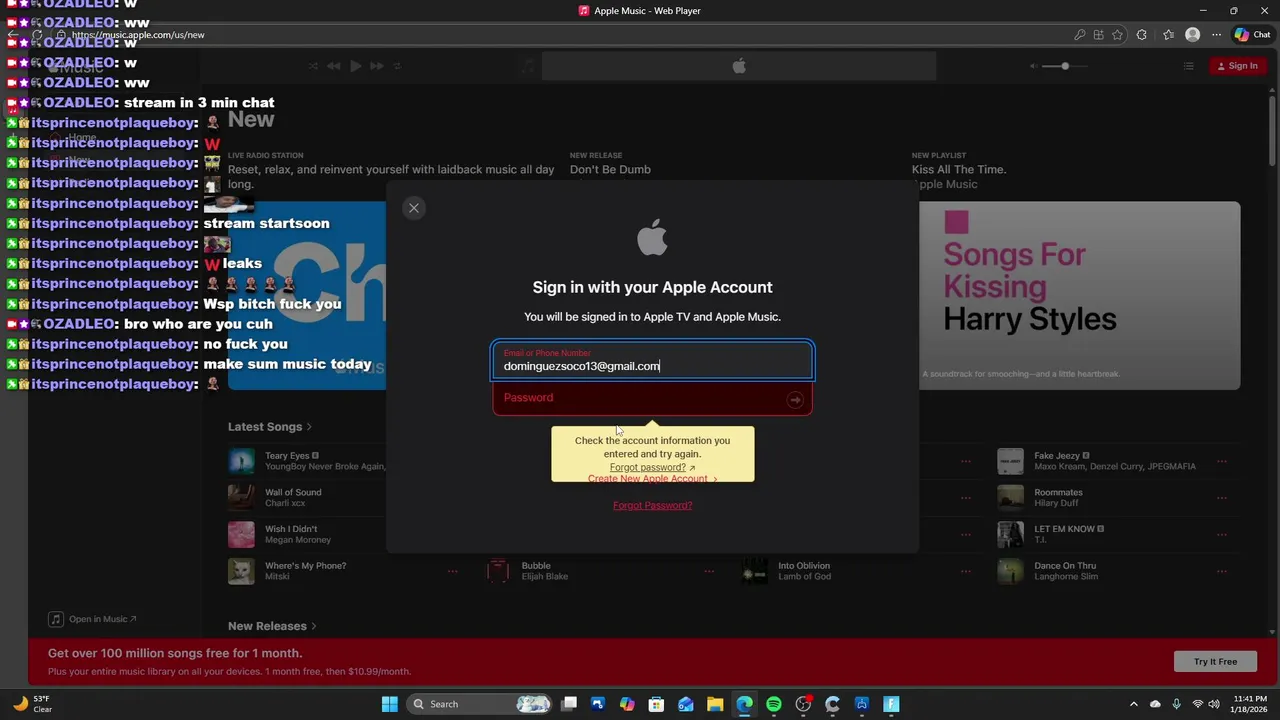The width and height of the screenshot is (1280, 720).
Task: Open Wall of Sound song artwork
Action: 241,498
